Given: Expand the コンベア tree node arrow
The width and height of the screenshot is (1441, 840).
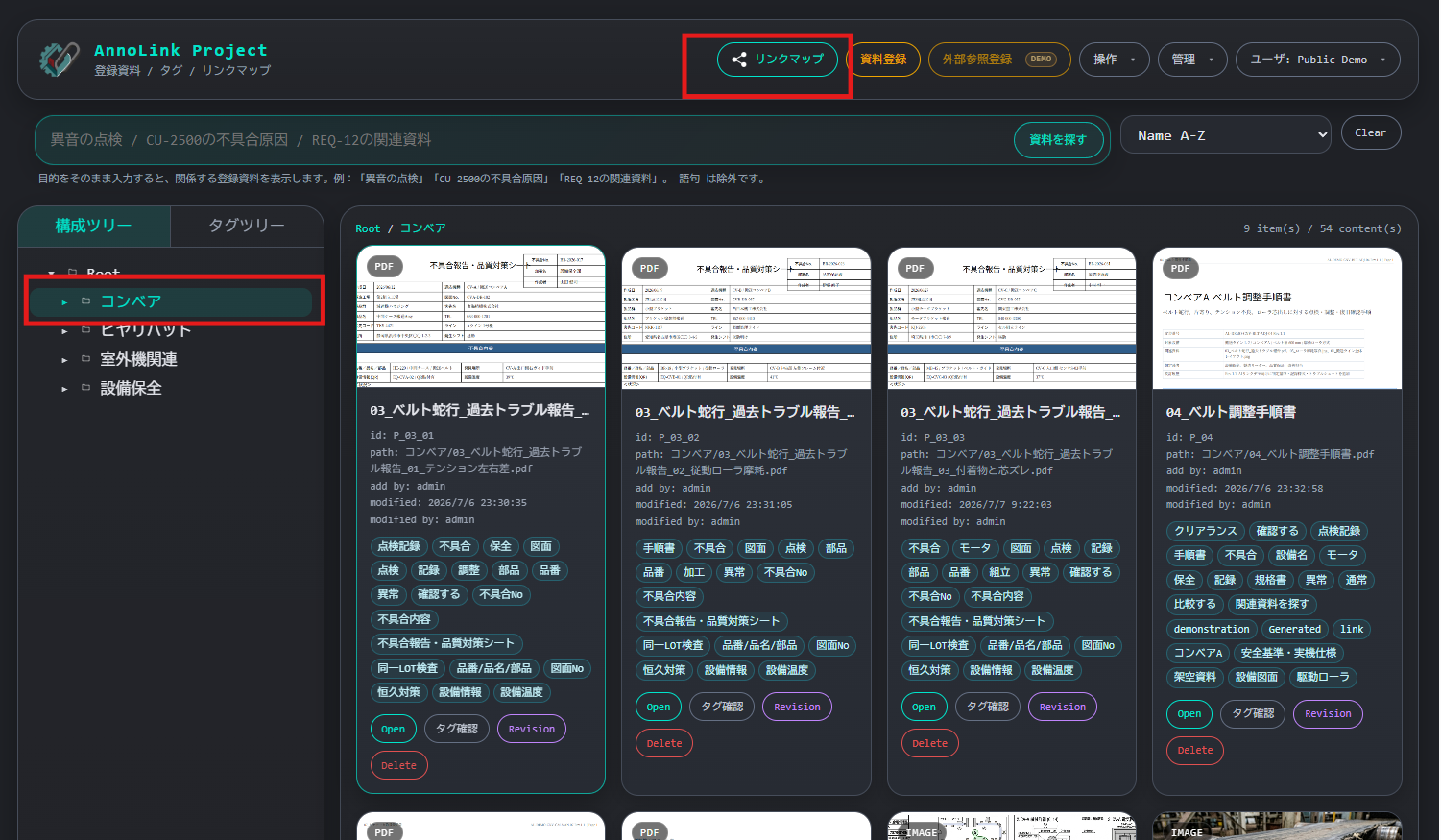Looking at the screenshot, I should (64, 302).
